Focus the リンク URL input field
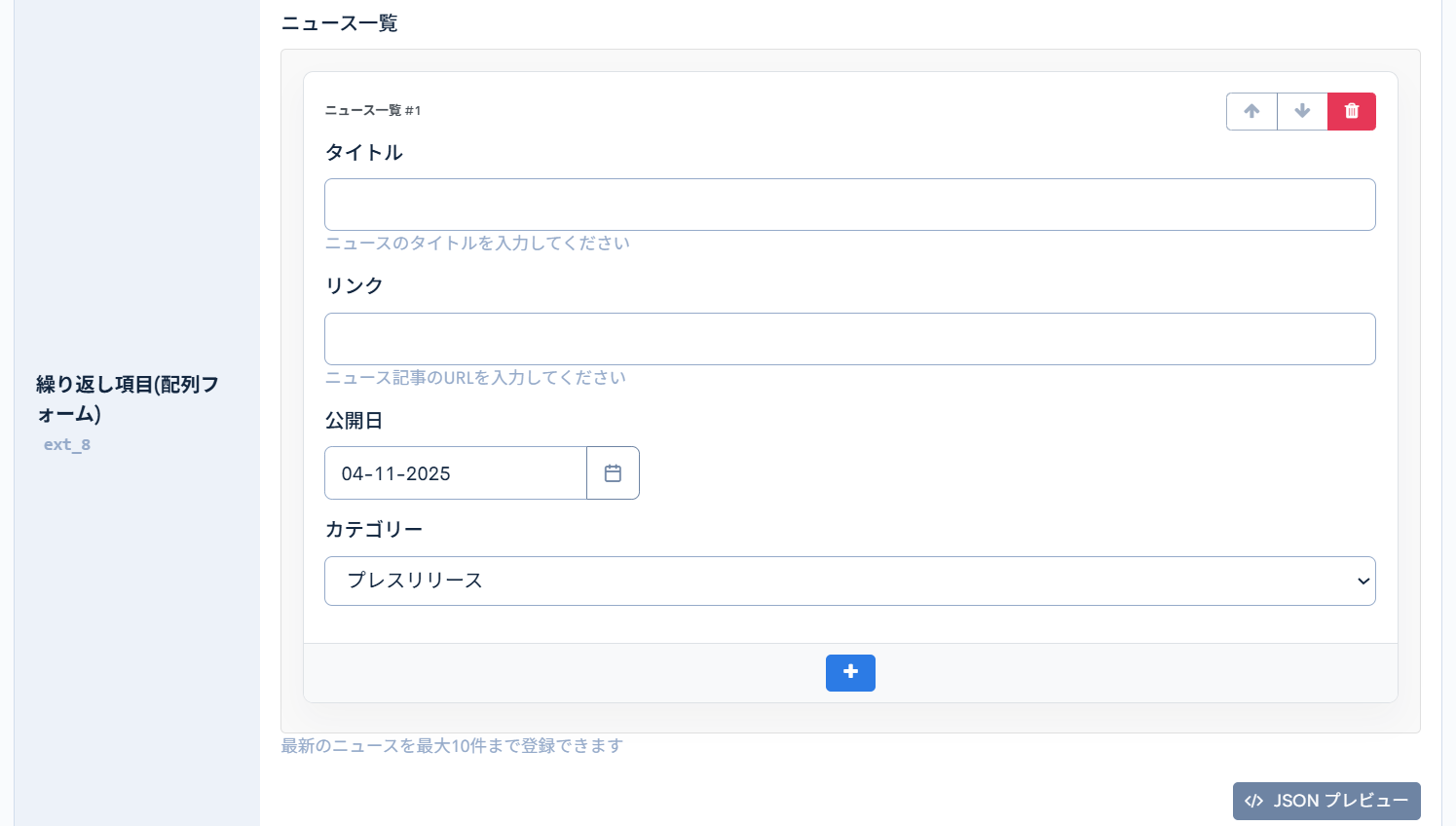Image resolution: width=1456 pixels, height=826 pixels. point(849,339)
